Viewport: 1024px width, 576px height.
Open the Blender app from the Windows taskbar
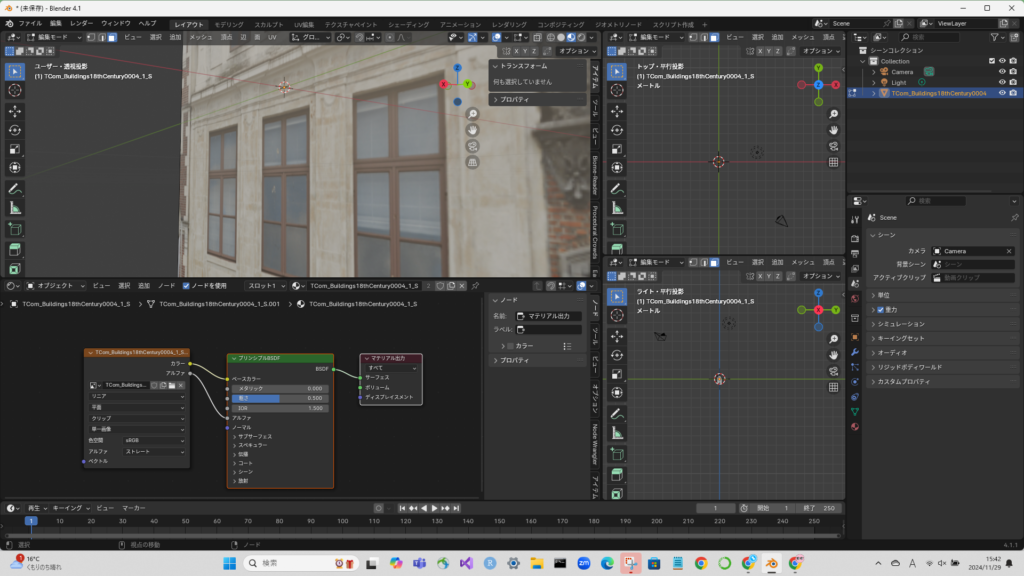point(771,564)
